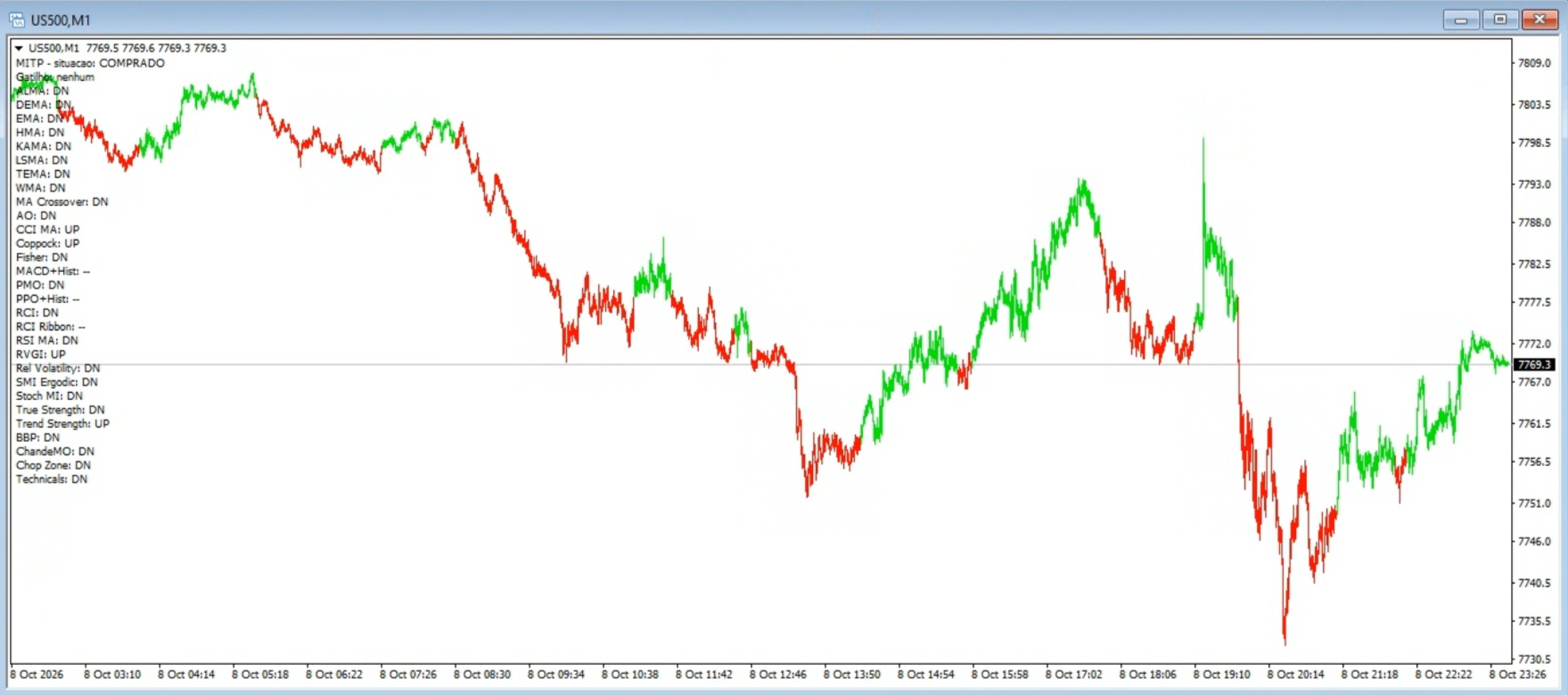Screen dimensions: 1568x695
Task: Restore the US500,M1 chart window size
Action: [1500, 20]
